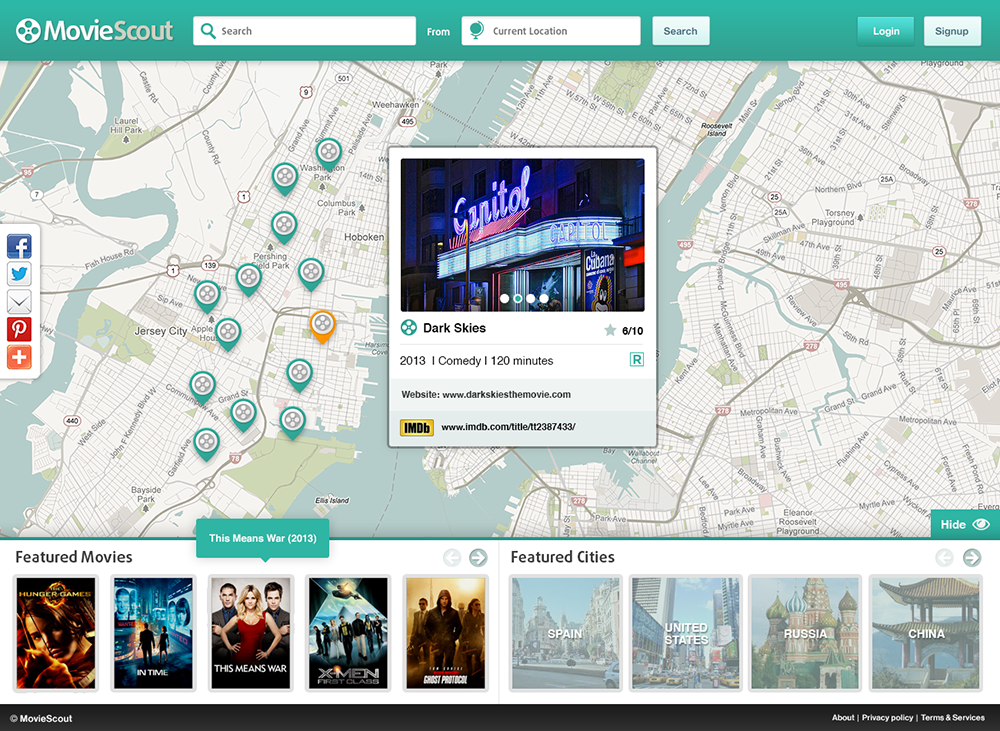Click the Search text input field

(x=304, y=31)
